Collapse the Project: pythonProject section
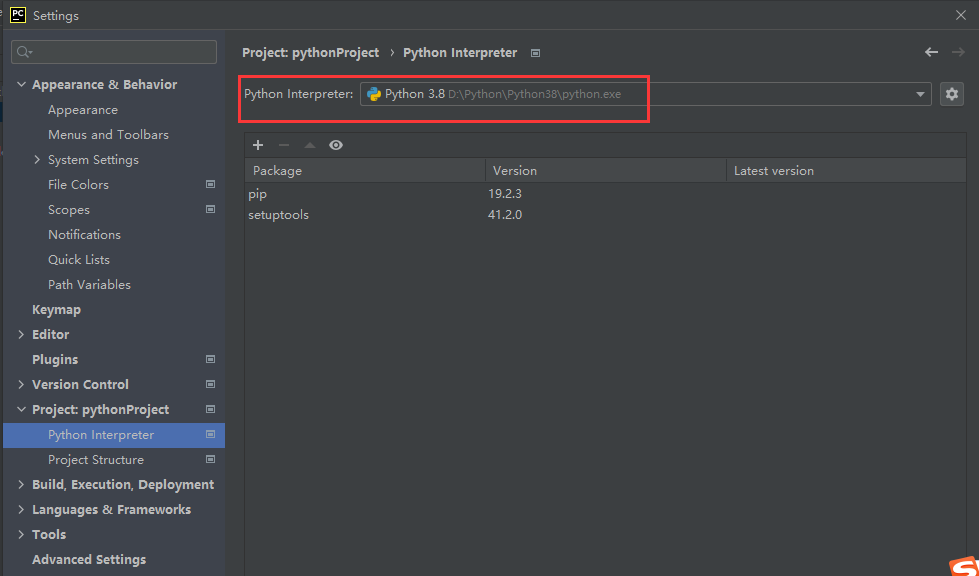This screenshot has width=979, height=576. click(21, 409)
